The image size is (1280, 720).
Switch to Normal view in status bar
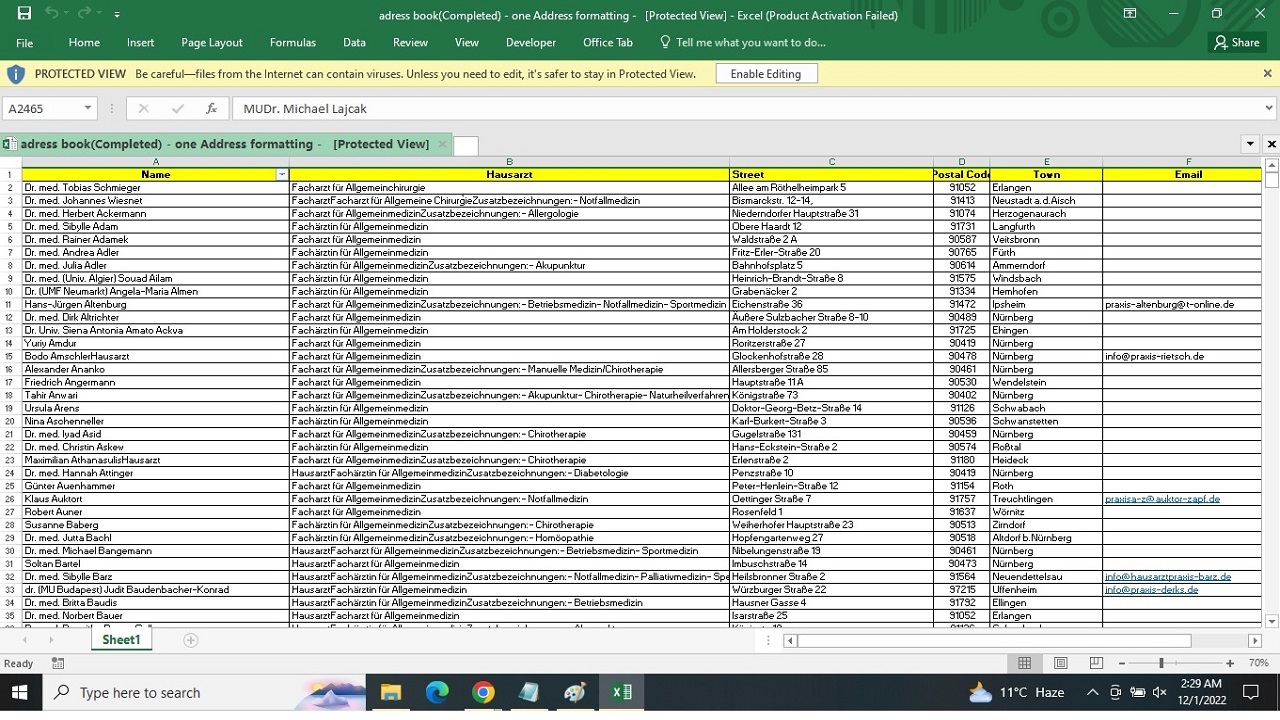[x=1024, y=663]
